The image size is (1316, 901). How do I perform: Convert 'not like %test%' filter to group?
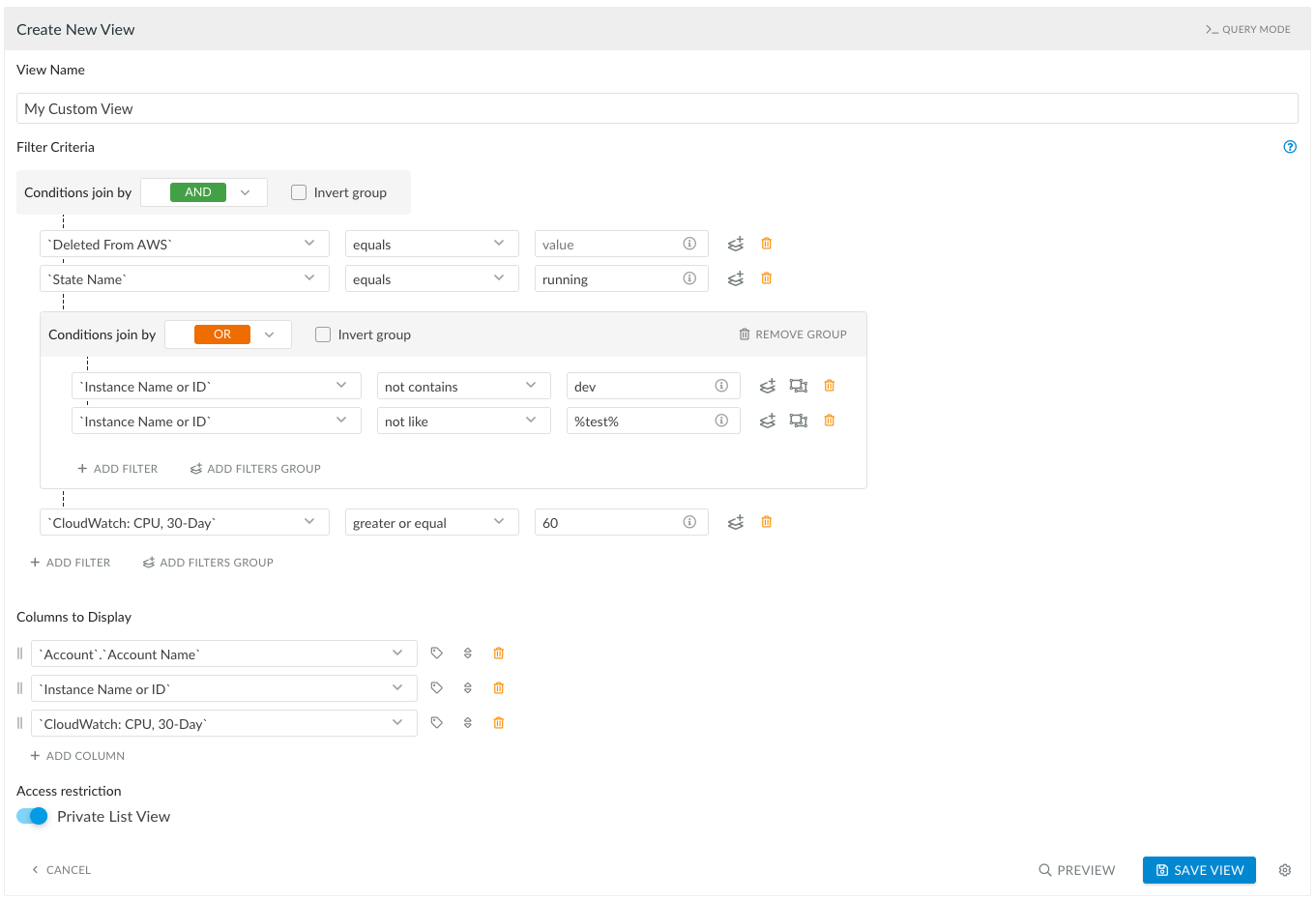pyautogui.click(x=768, y=421)
